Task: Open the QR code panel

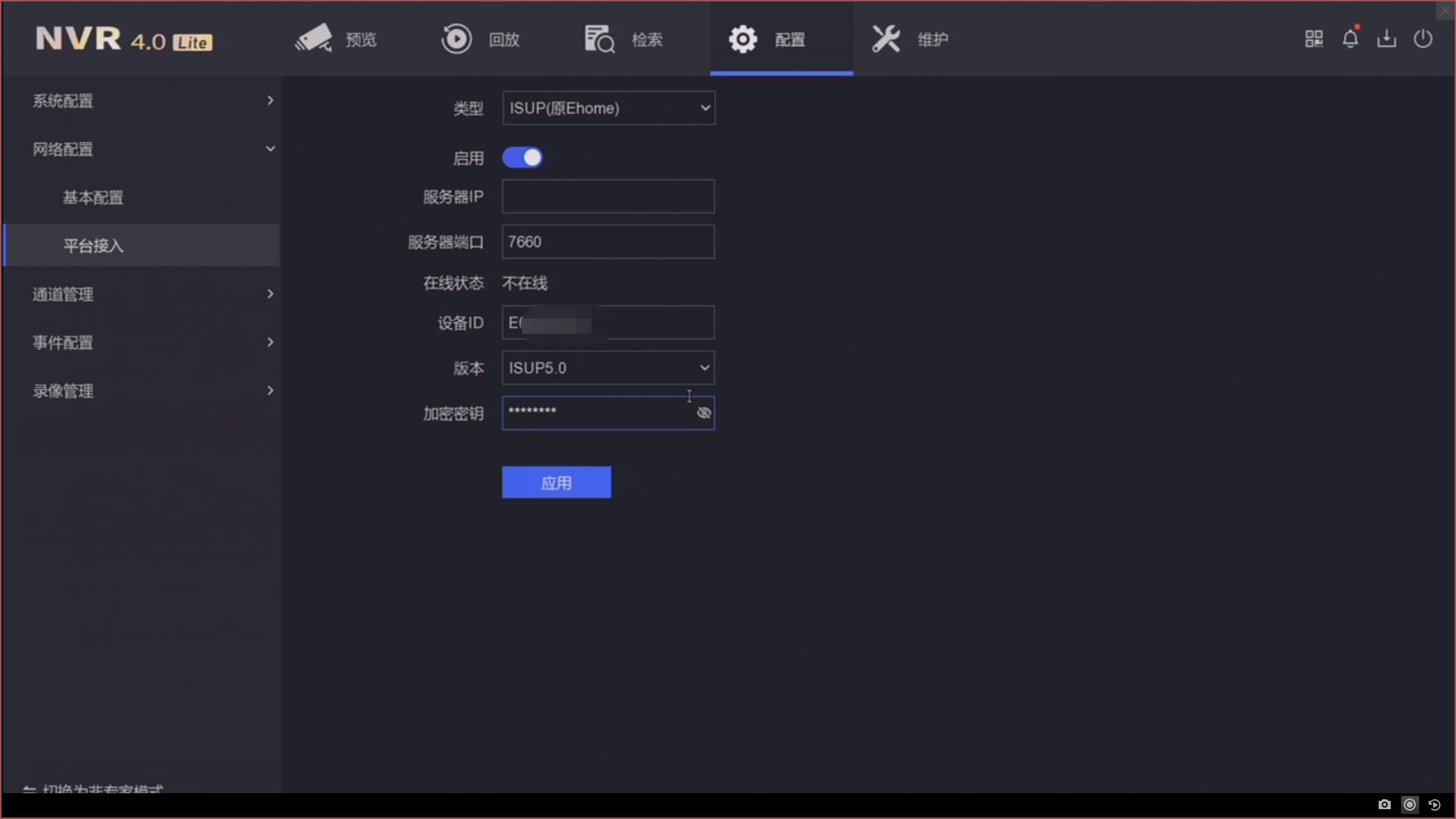Action: pos(1313,39)
